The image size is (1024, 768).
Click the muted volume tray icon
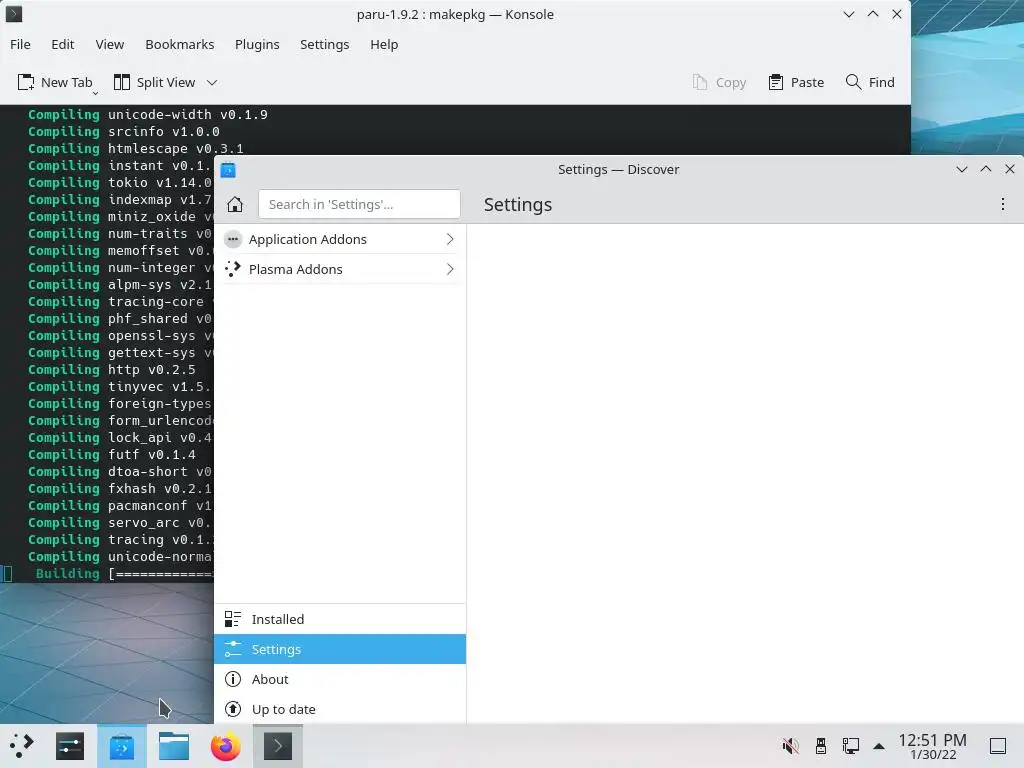pyautogui.click(x=791, y=746)
